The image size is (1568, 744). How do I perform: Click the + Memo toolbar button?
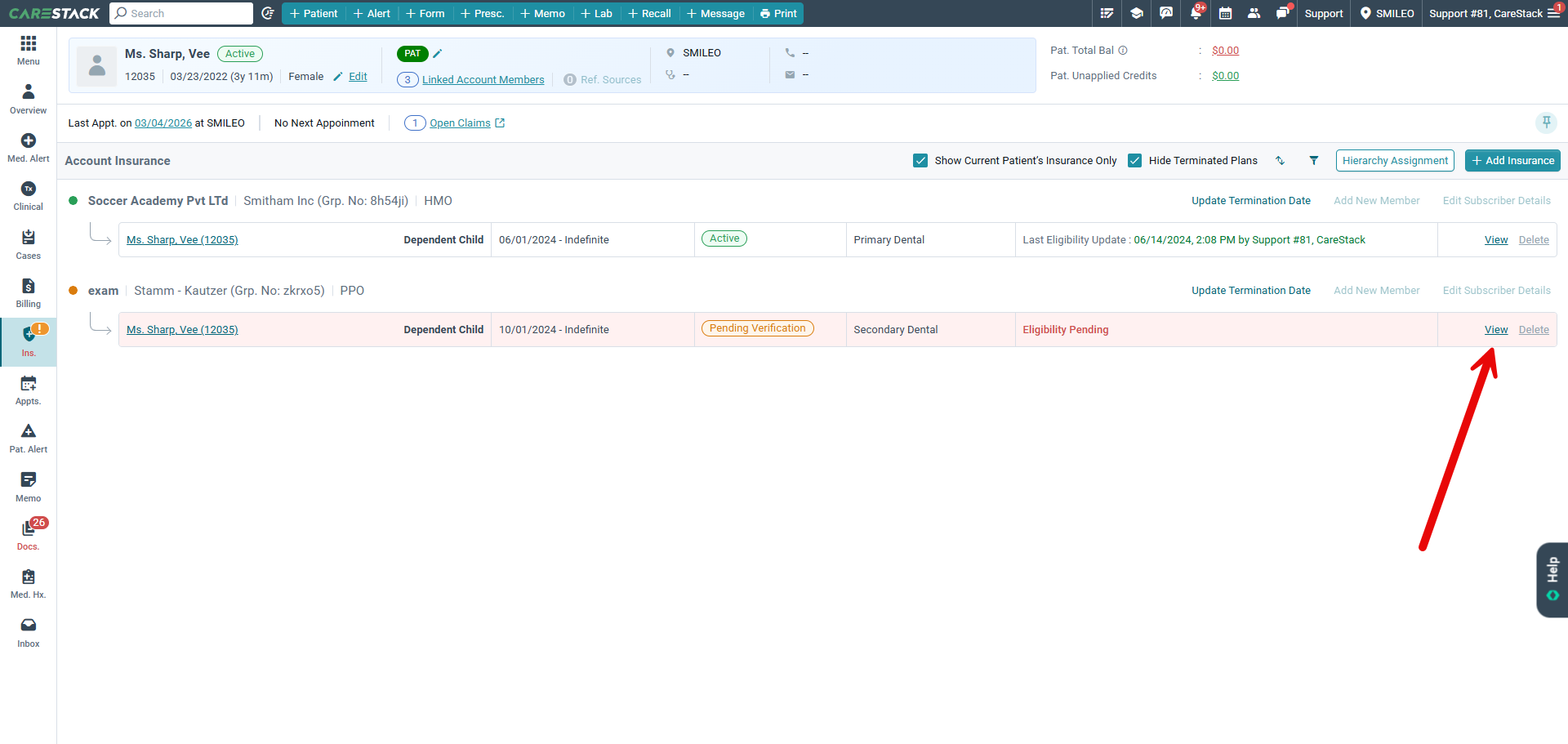[x=543, y=13]
